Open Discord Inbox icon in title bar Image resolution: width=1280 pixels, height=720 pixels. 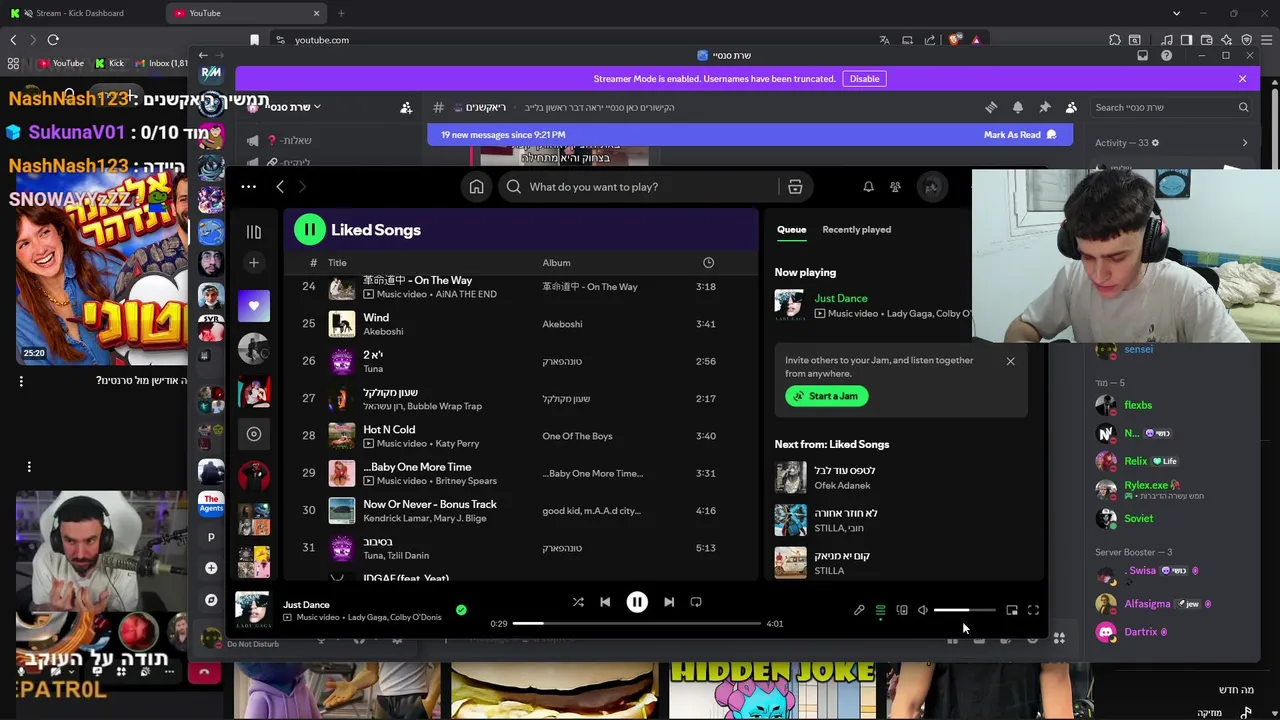tap(1142, 56)
